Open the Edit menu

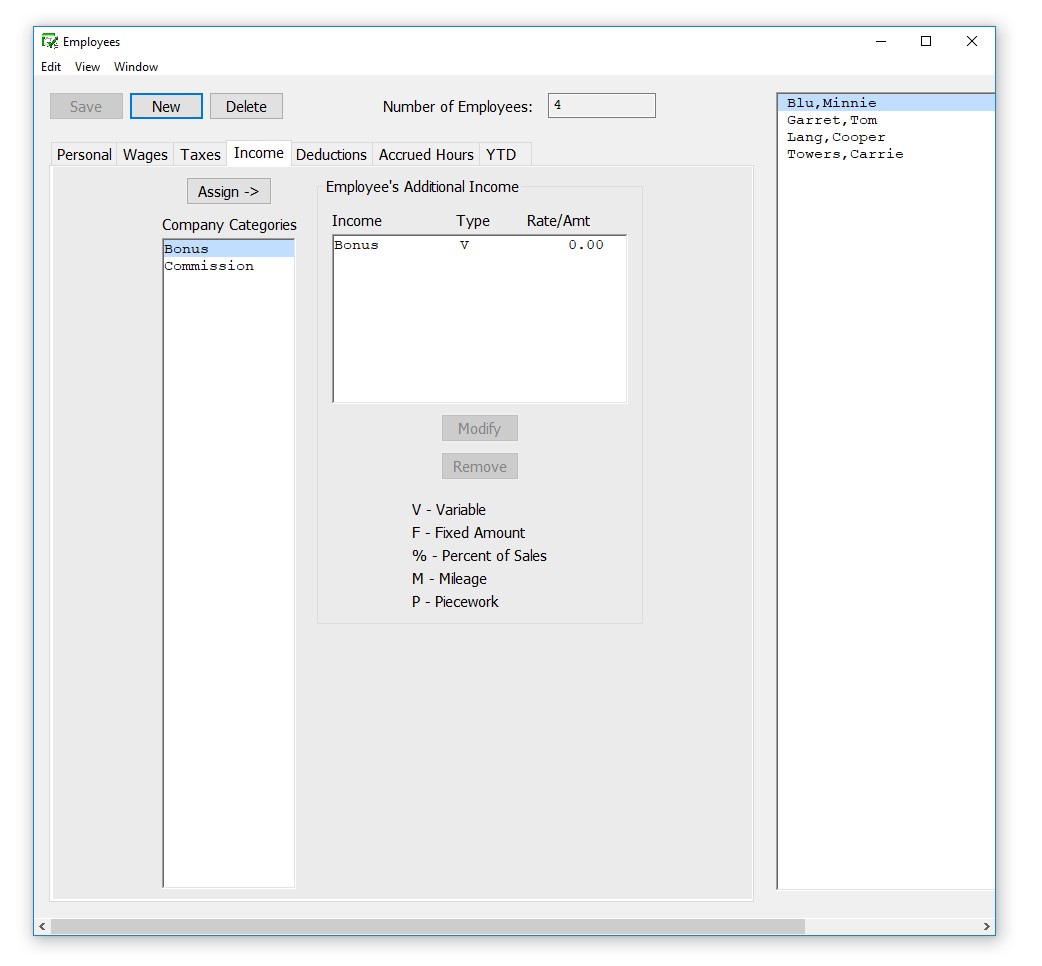pyautogui.click(x=51, y=67)
